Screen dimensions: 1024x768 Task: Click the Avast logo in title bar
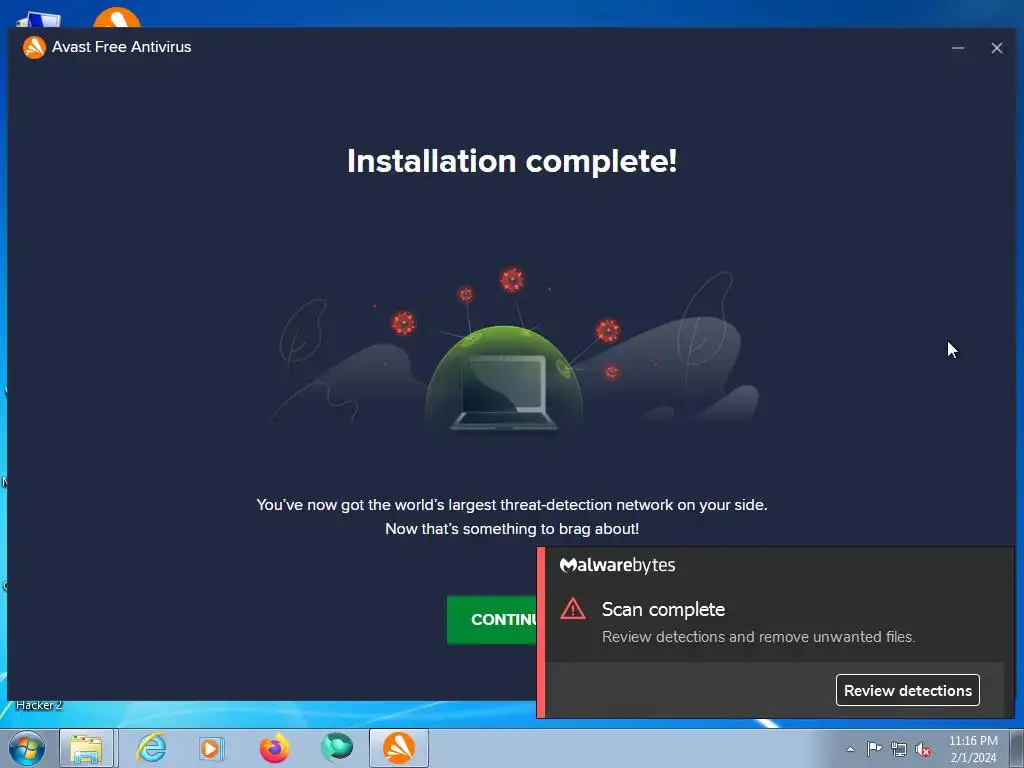(x=34, y=47)
